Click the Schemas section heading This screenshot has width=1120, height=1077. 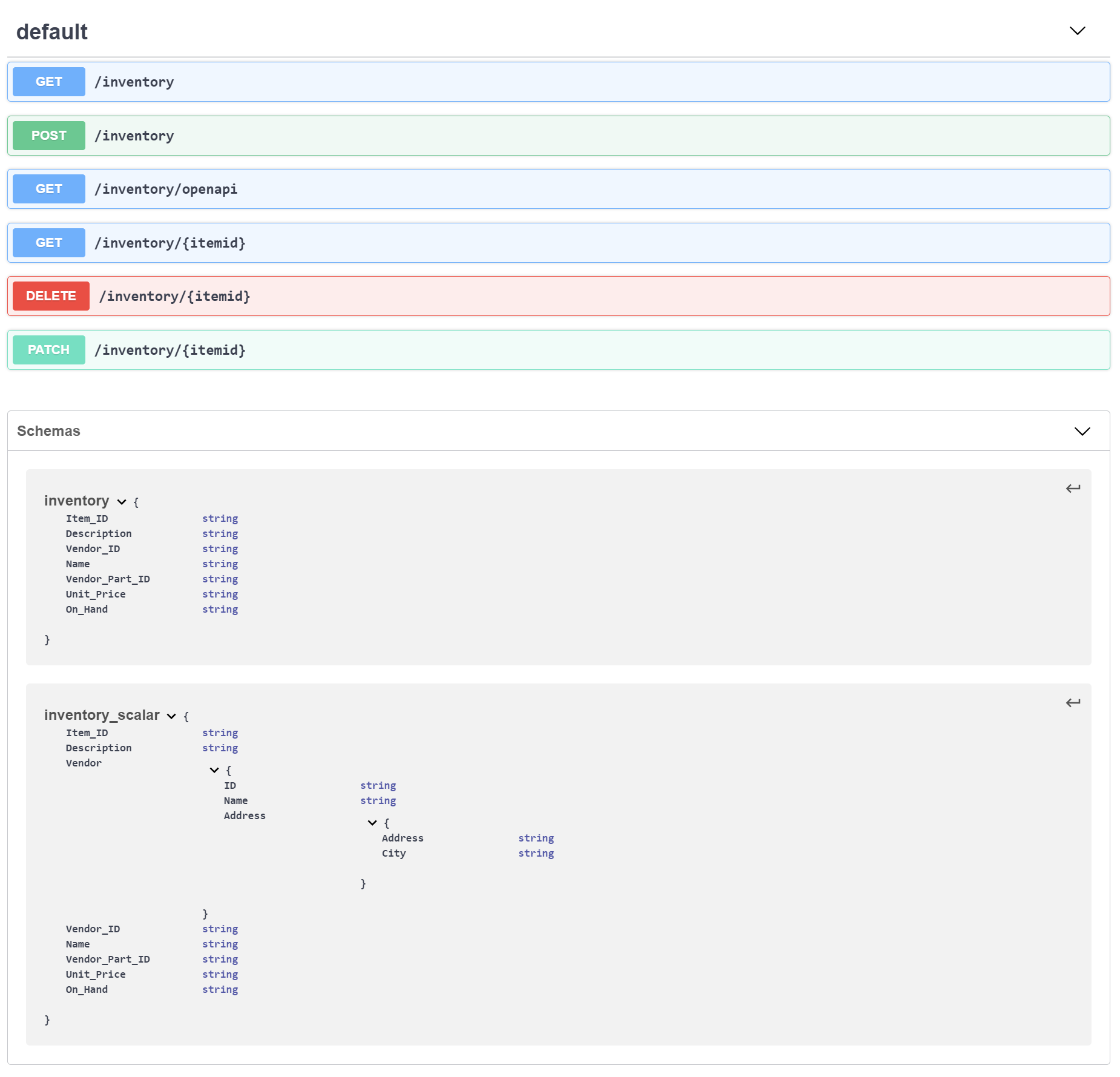[x=48, y=431]
